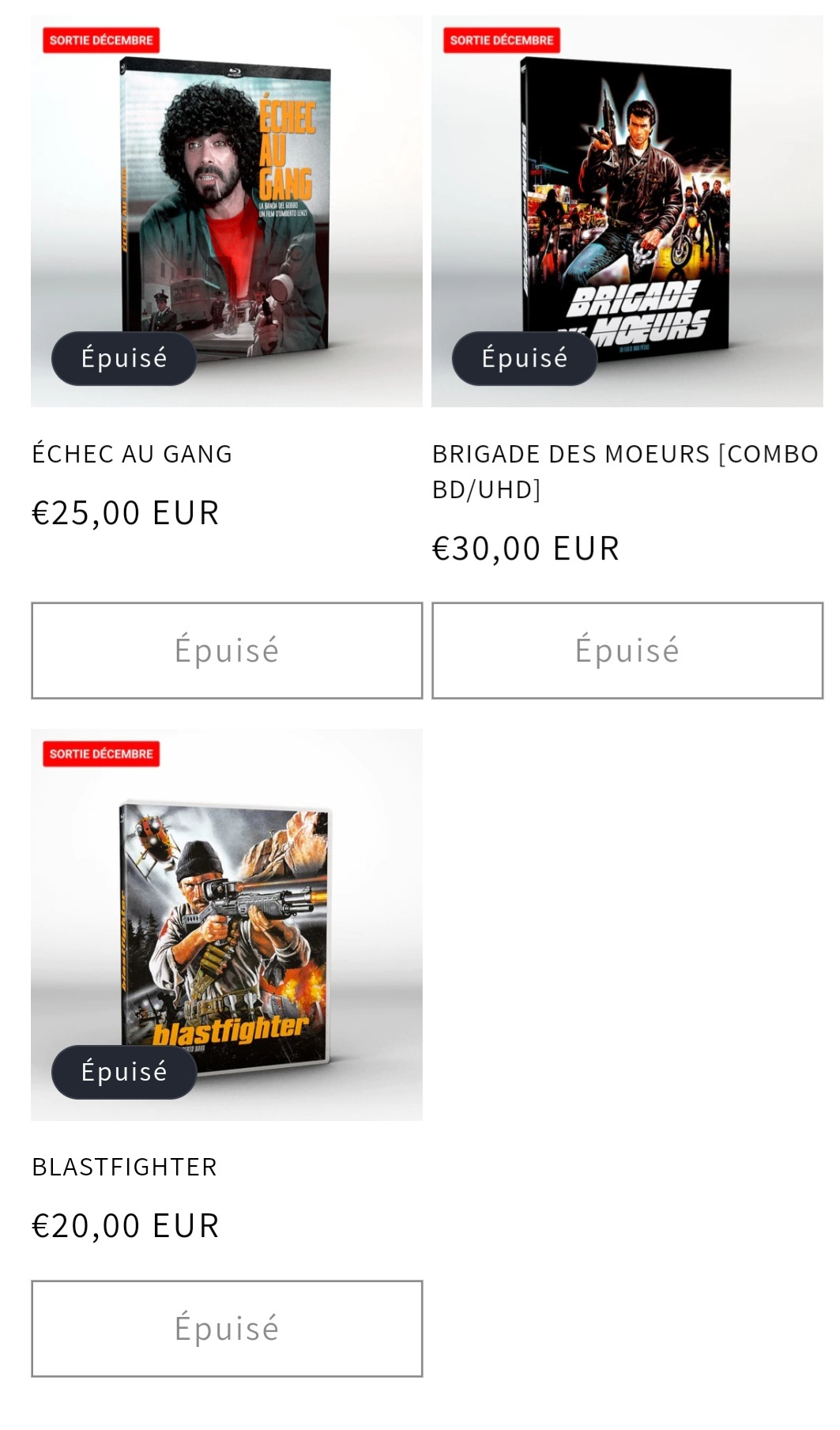Open the Échec au Gang cover image
This screenshot has height=1430, width=840.
(x=227, y=210)
